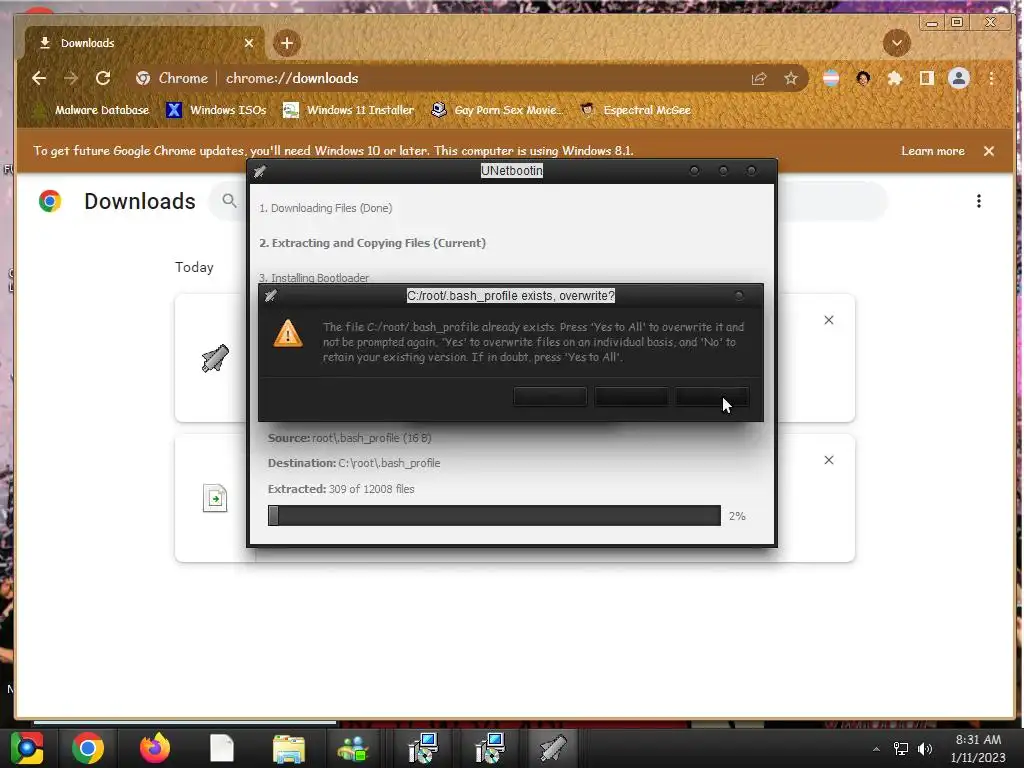Click the overwrite dialog title bar icon

pos(271,296)
